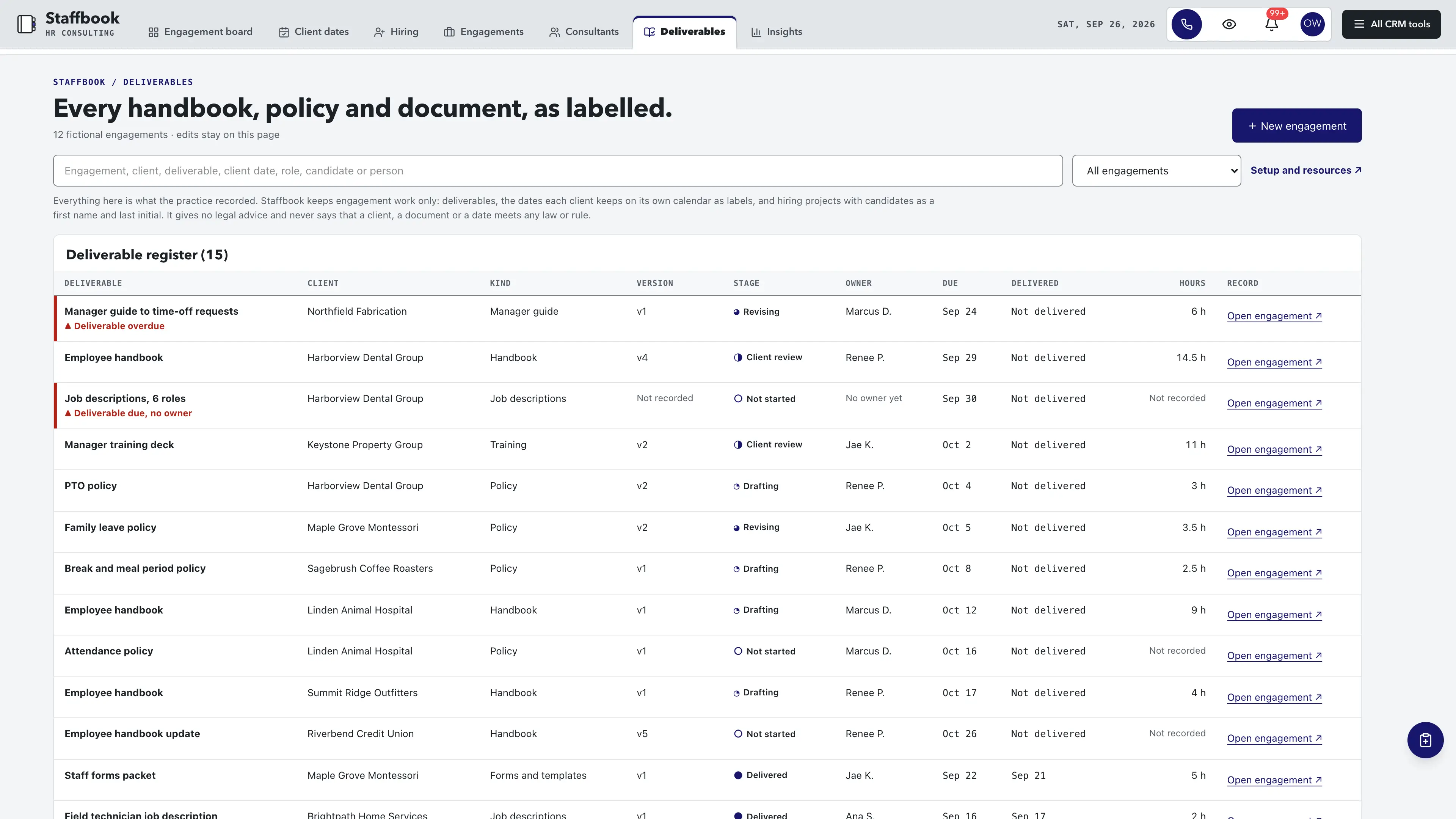1456x819 pixels.
Task: Click the Revising stage icon for Northfield Fabrication
Action: (x=736, y=312)
